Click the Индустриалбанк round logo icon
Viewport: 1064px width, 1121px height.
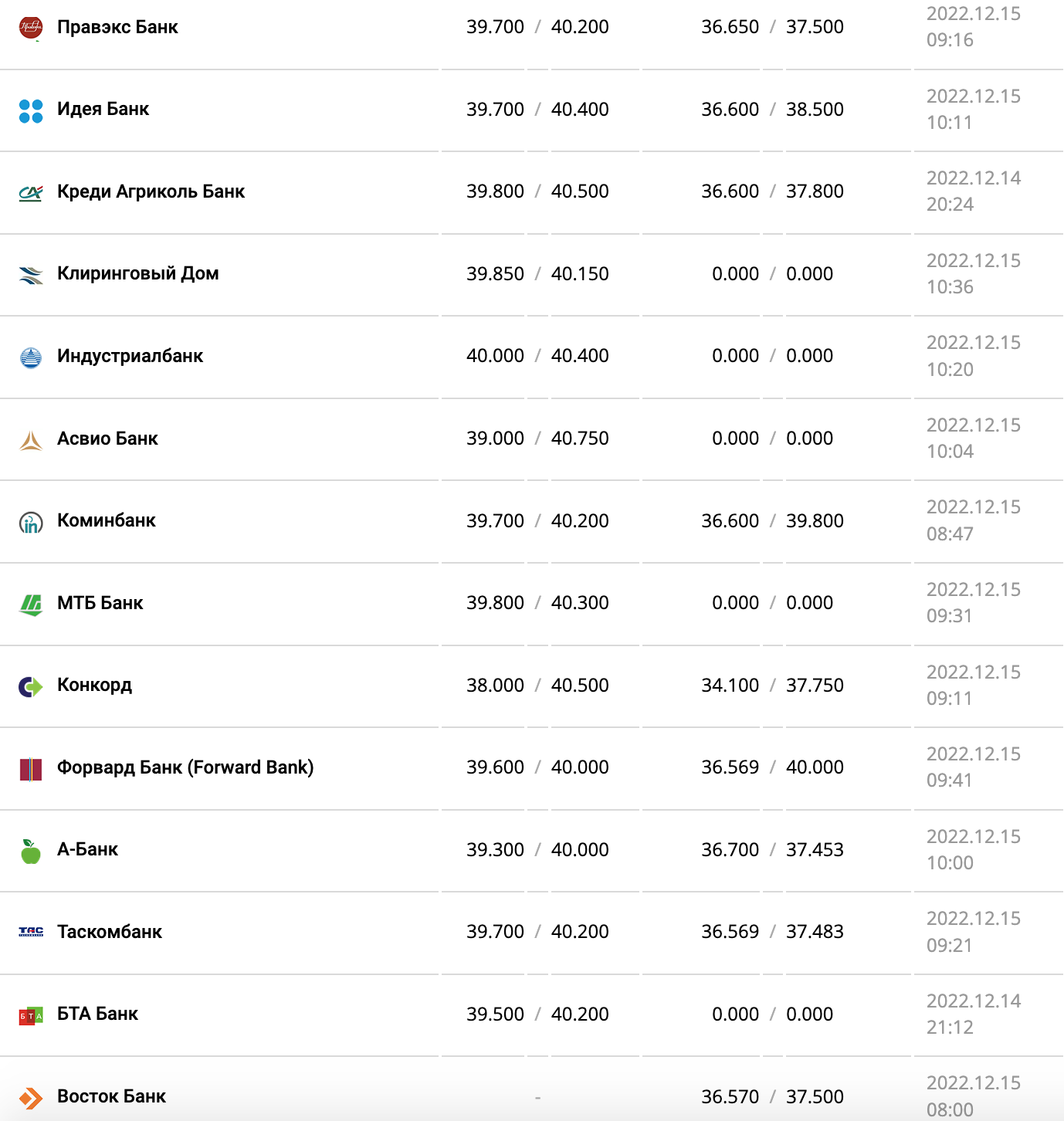31,357
